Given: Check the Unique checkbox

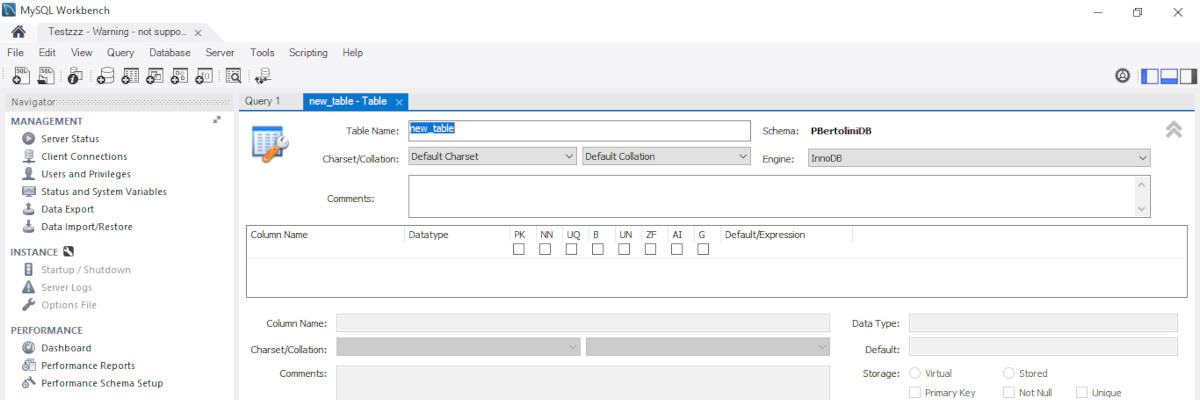Looking at the screenshot, I should pyautogui.click(x=1082, y=393).
